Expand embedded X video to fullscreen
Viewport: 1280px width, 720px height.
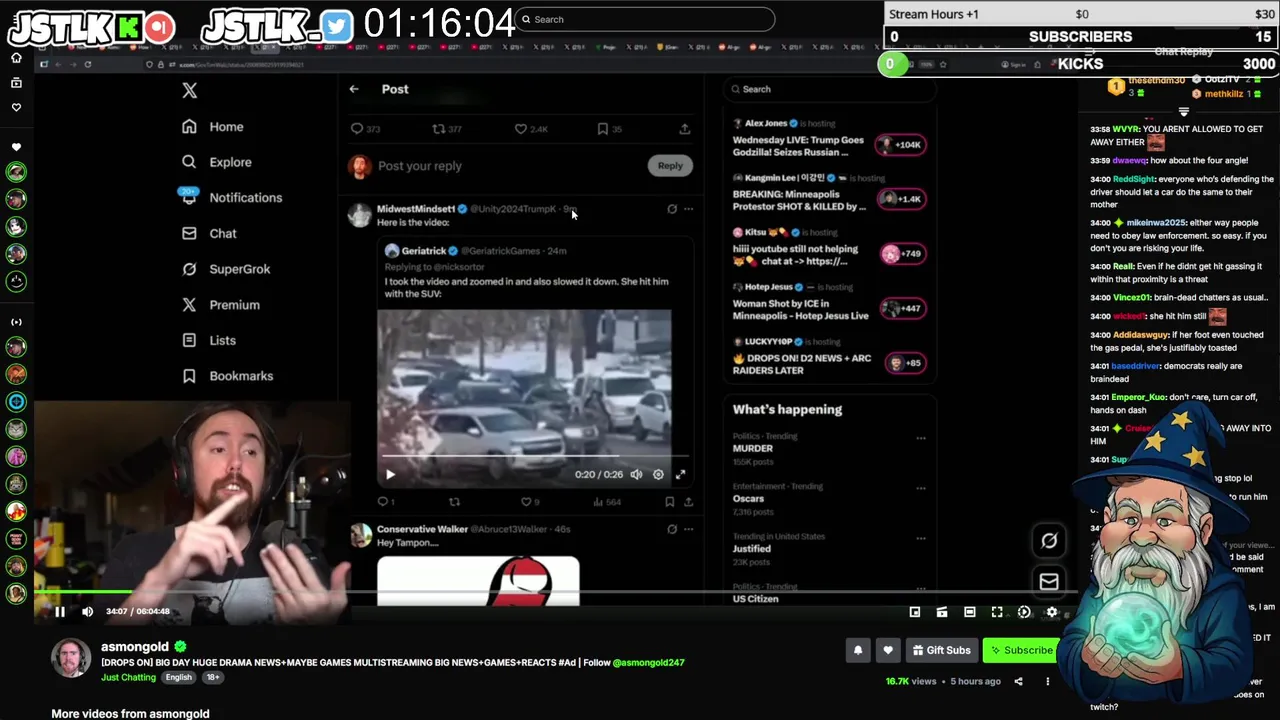tap(680, 475)
